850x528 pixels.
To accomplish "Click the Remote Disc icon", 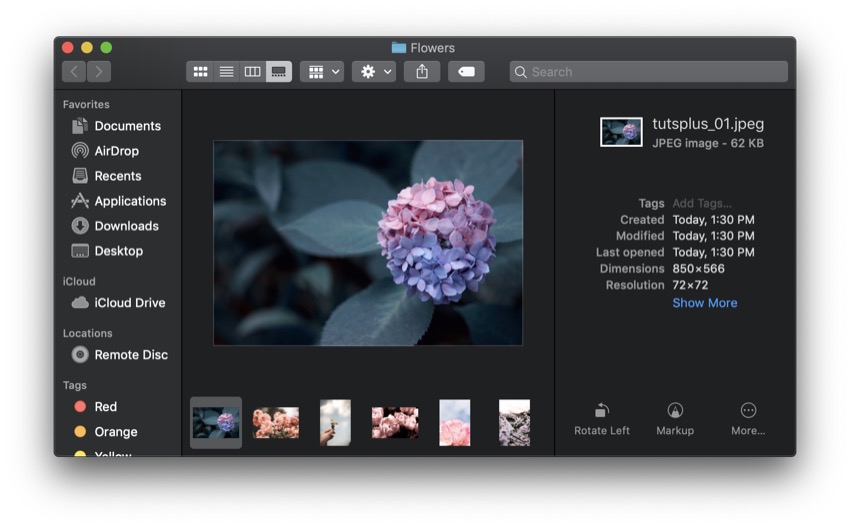I will (x=80, y=355).
